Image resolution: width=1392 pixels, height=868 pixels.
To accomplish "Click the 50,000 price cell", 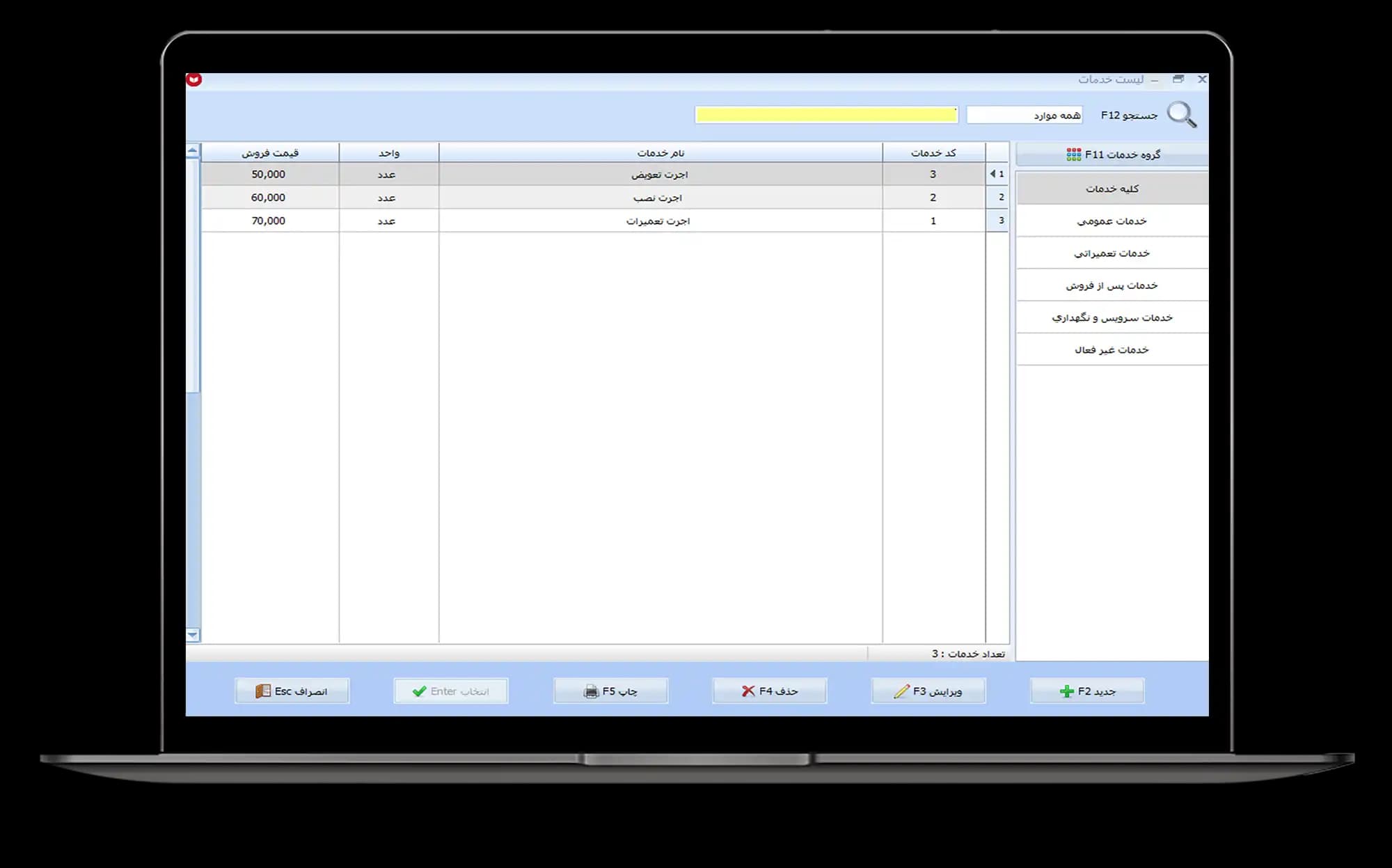I will (269, 174).
